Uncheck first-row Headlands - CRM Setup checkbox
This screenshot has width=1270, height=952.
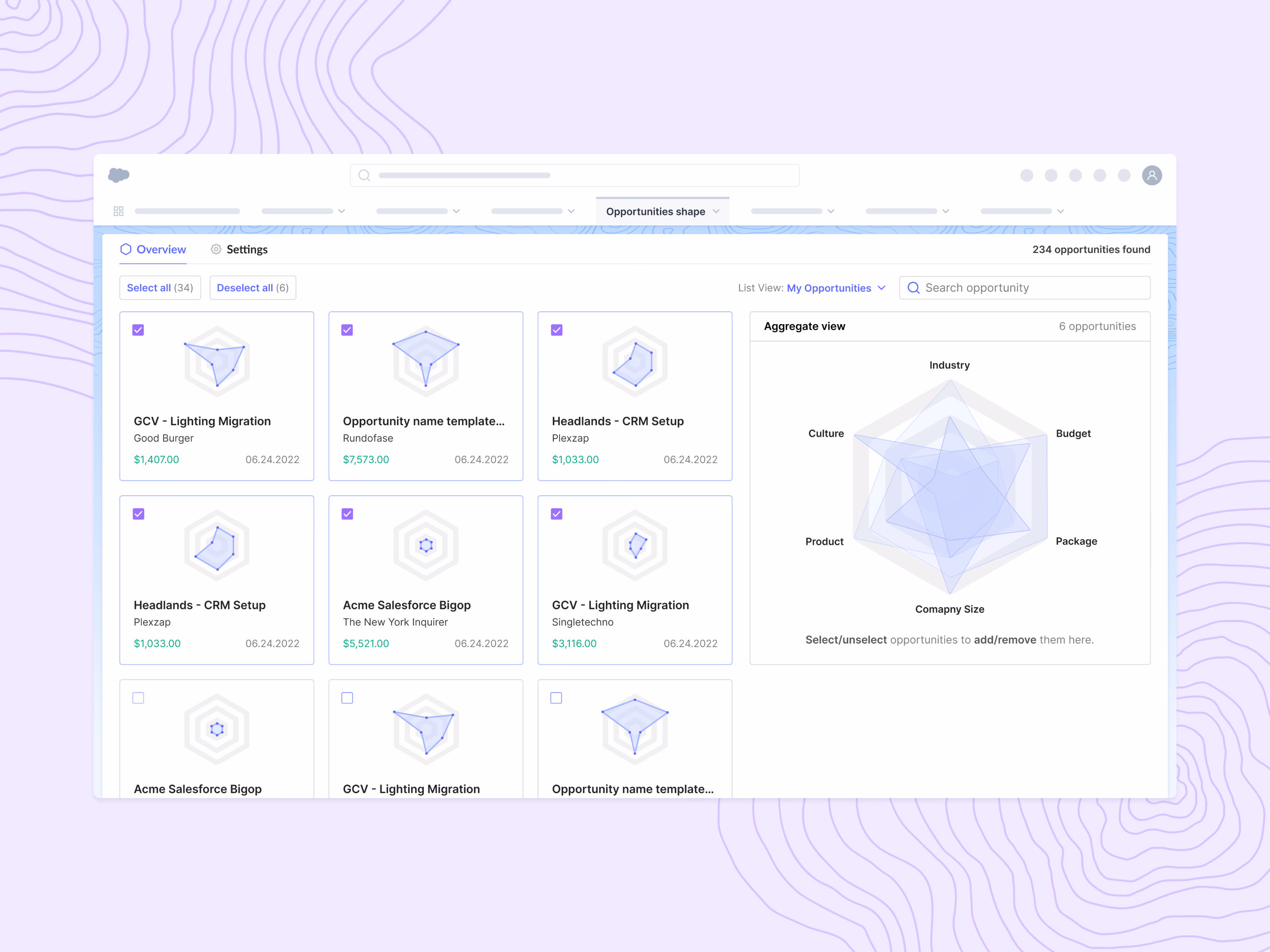556,330
